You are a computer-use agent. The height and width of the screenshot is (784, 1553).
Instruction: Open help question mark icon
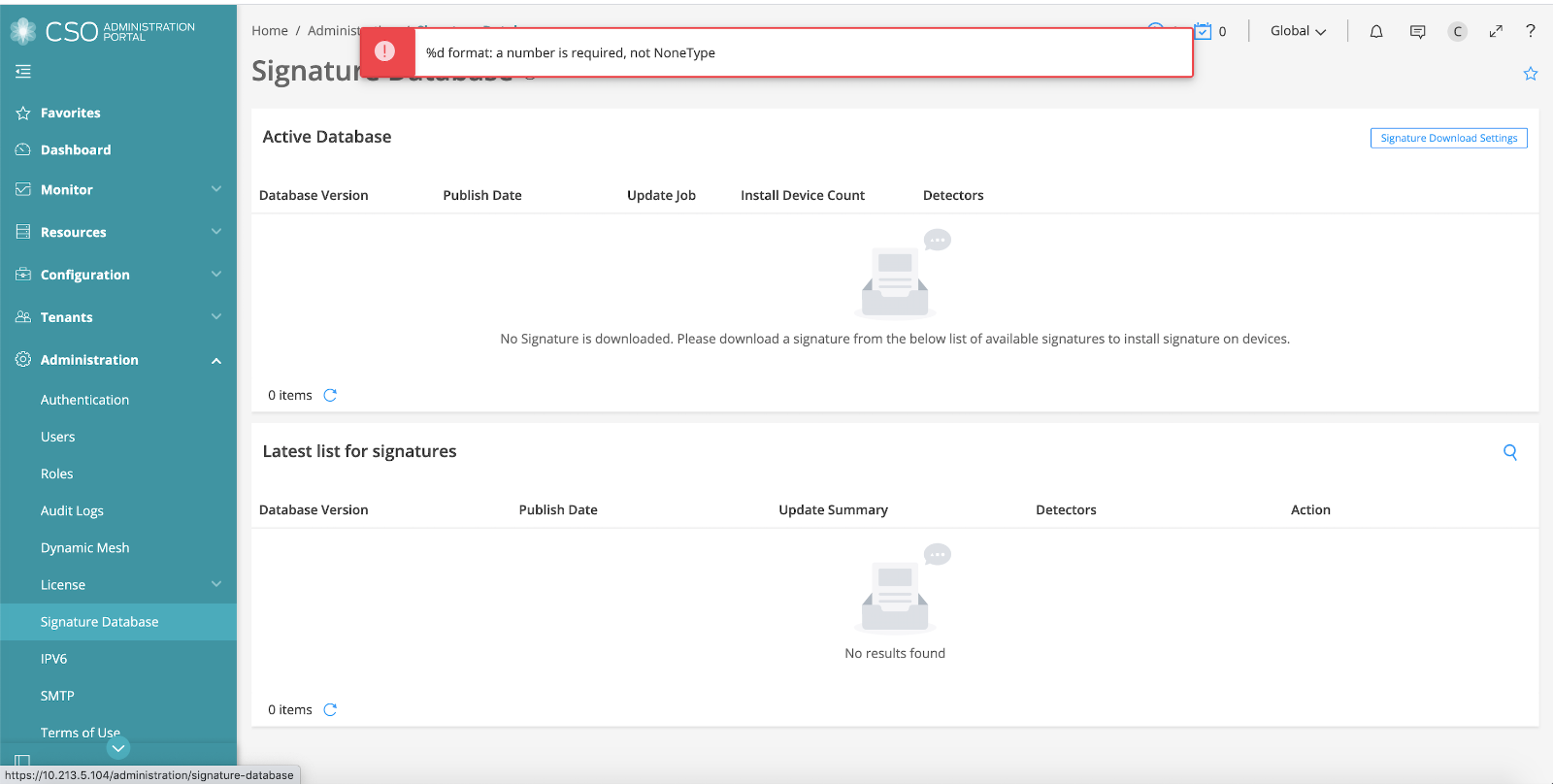coord(1531,31)
